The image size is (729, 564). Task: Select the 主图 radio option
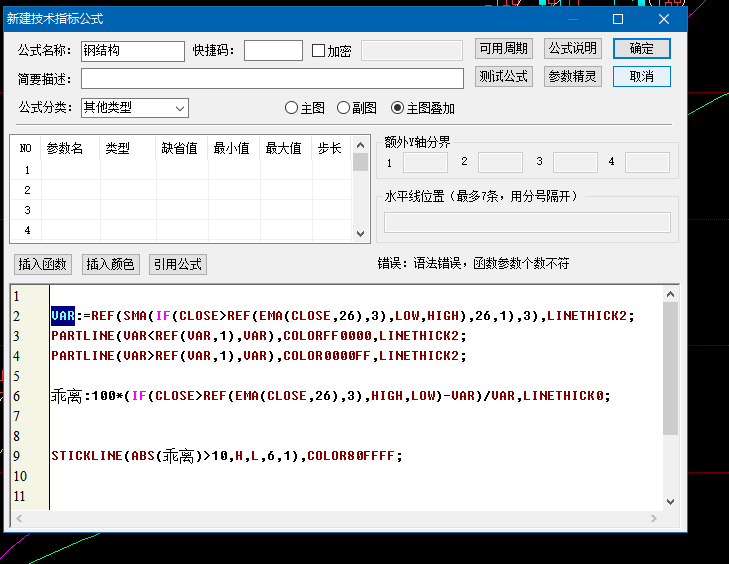pos(292,108)
